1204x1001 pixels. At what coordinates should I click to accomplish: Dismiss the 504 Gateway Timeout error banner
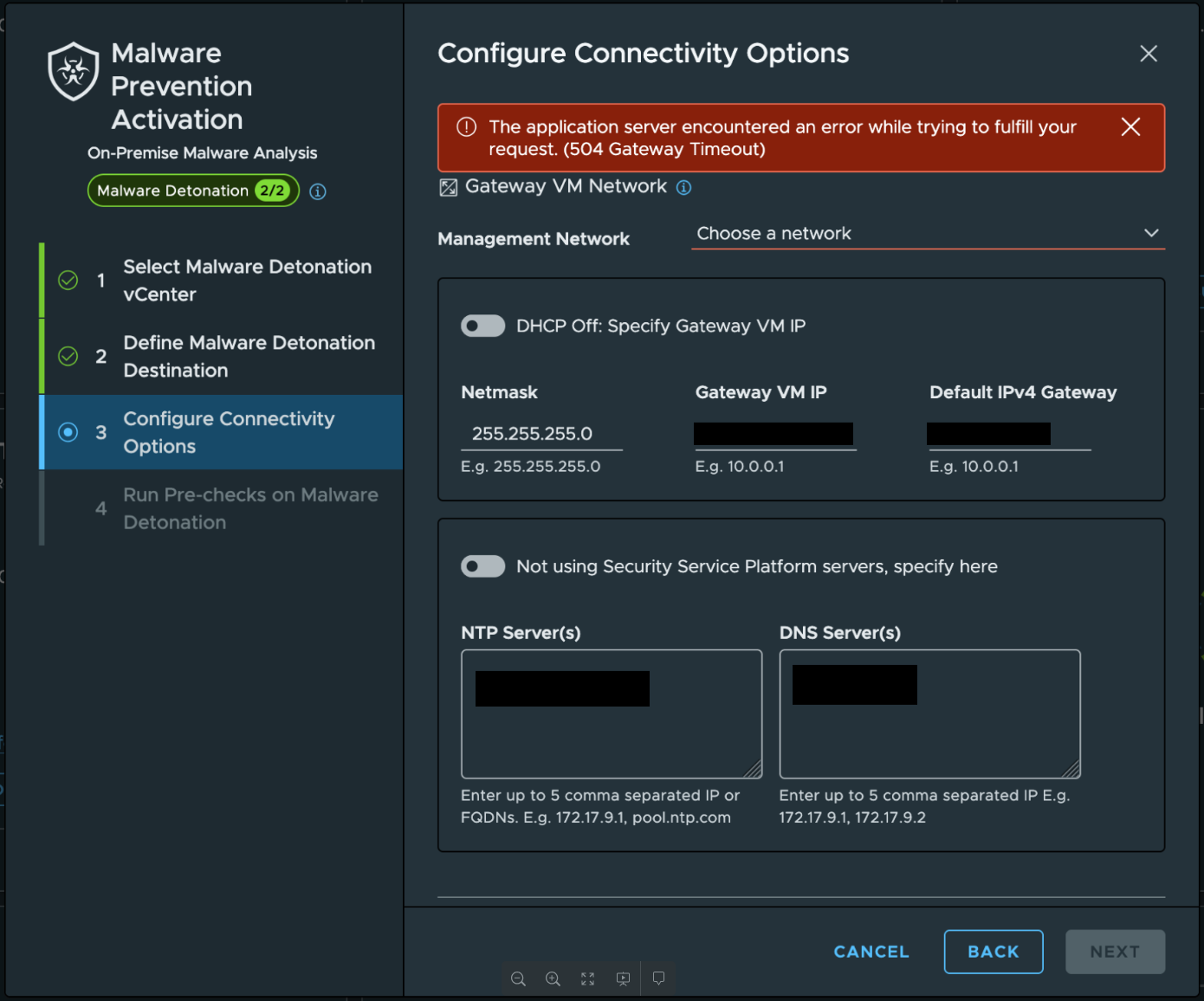[1130, 127]
